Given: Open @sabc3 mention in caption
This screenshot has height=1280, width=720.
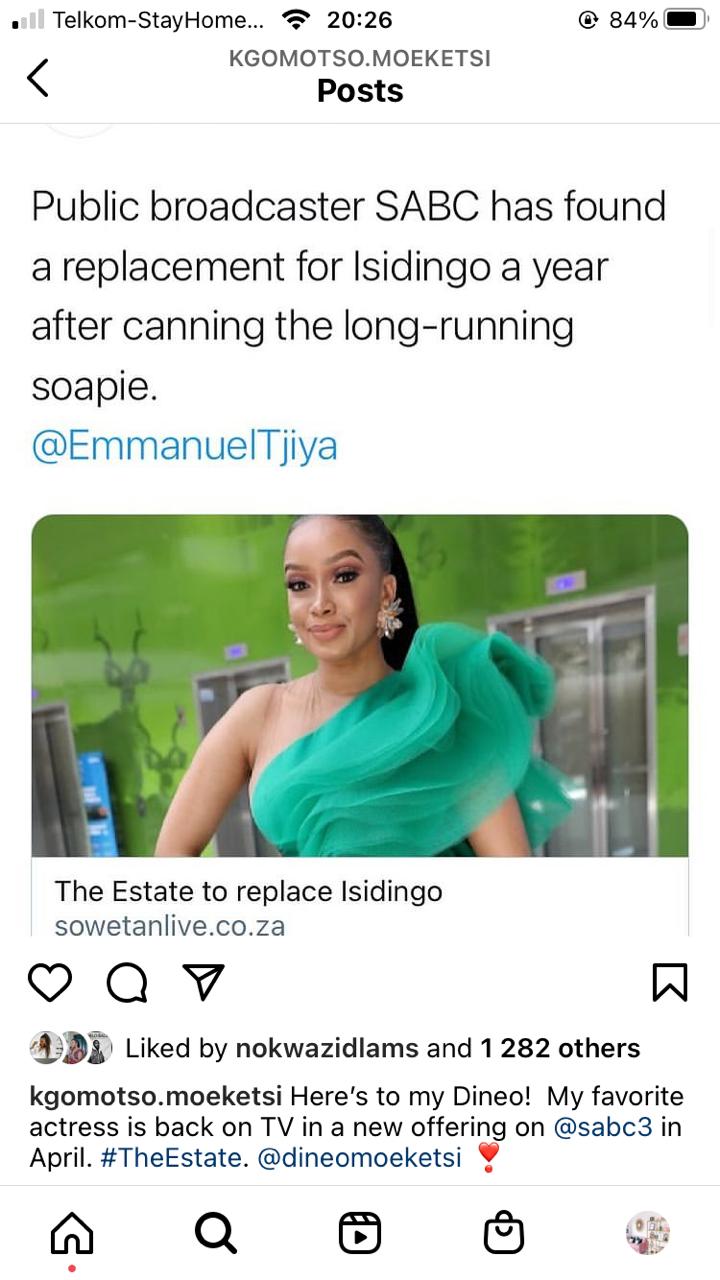Looking at the screenshot, I should coord(604,1127).
